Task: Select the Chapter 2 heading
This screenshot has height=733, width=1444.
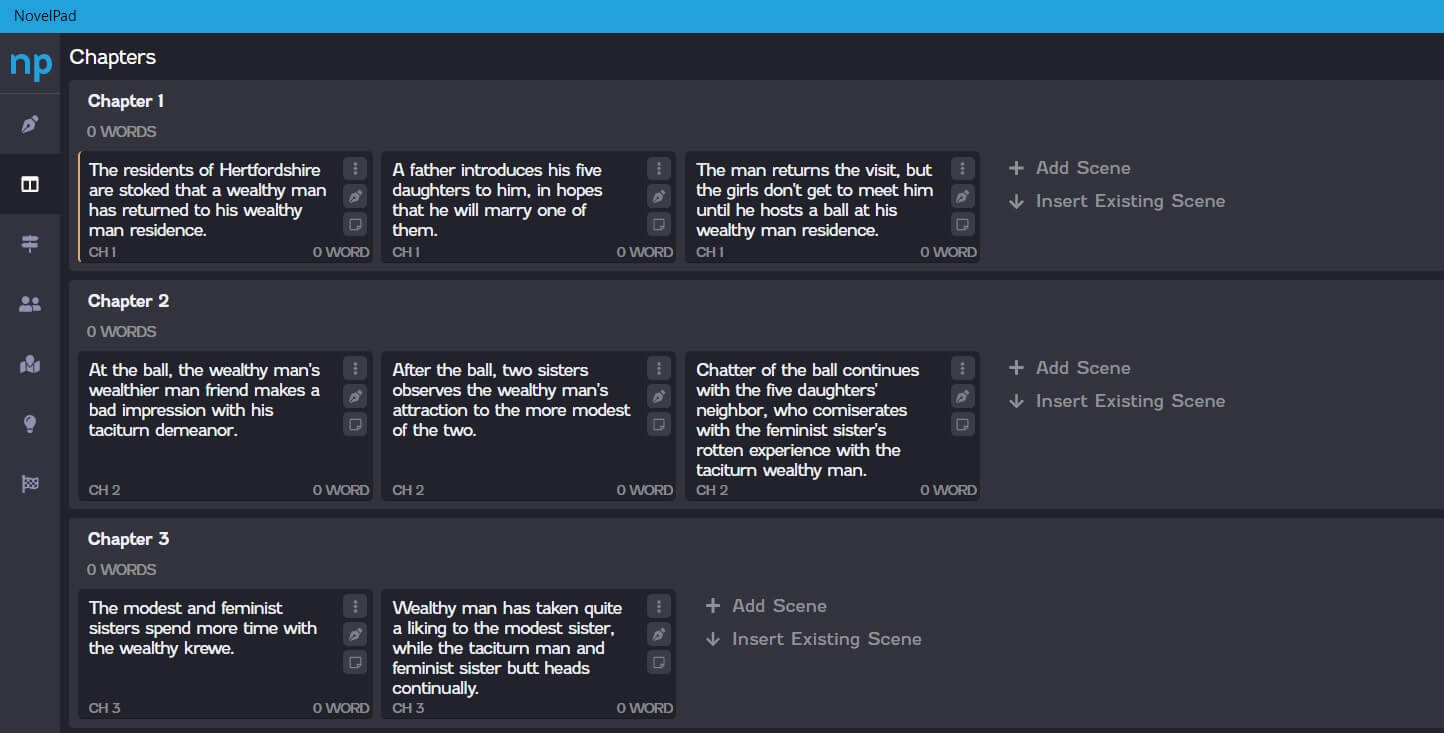Action: [129, 301]
